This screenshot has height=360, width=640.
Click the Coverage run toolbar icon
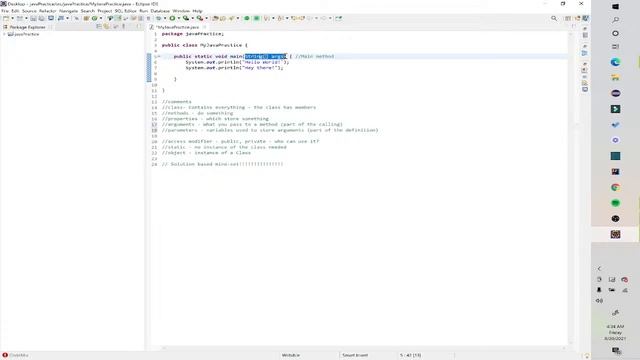point(186,18)
